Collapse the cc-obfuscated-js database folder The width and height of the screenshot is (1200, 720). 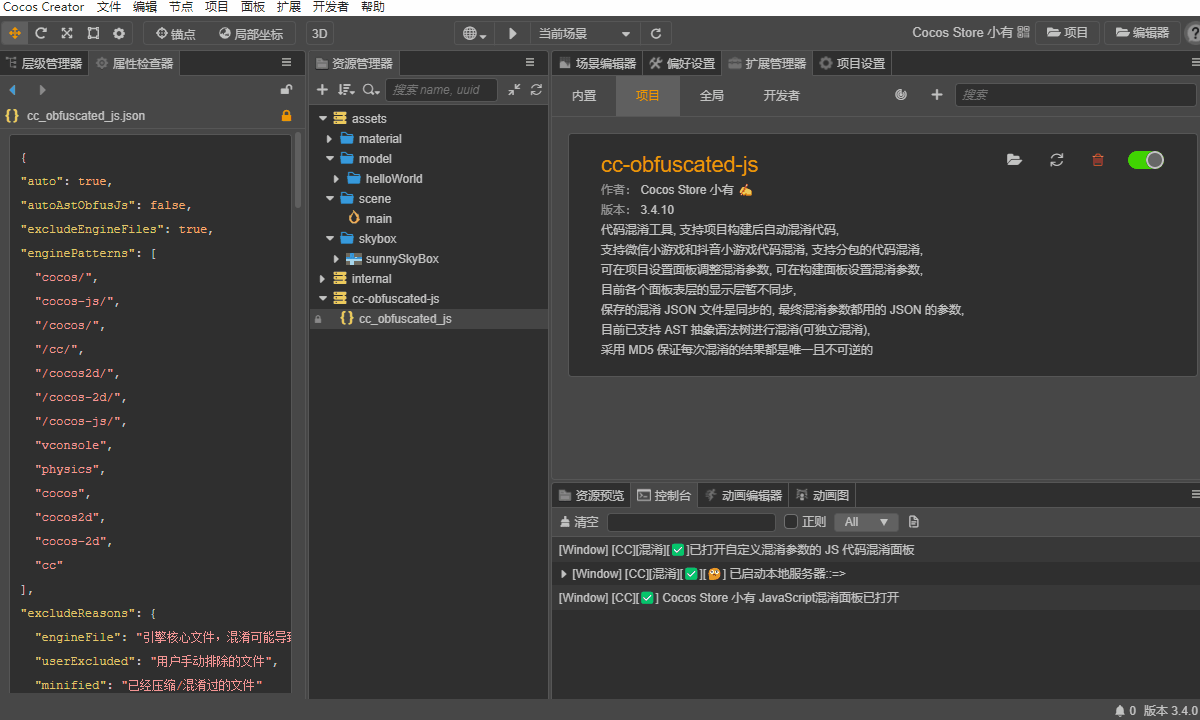coord(323,299)
